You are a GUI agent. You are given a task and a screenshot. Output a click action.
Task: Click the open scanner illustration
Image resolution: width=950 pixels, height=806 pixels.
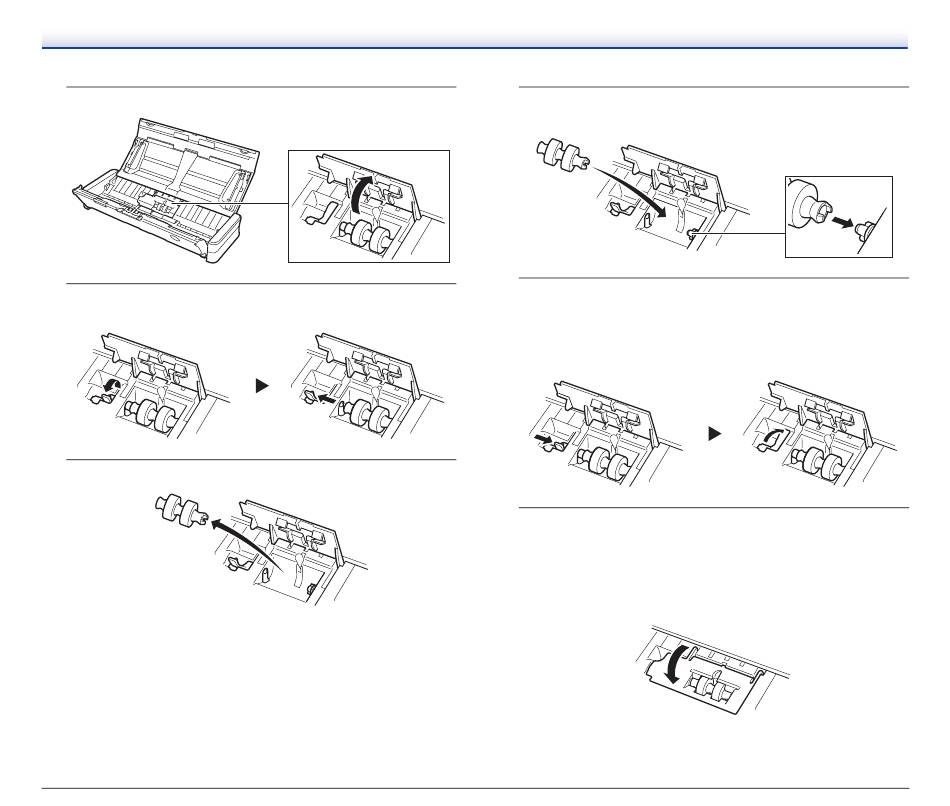[167, 190]
